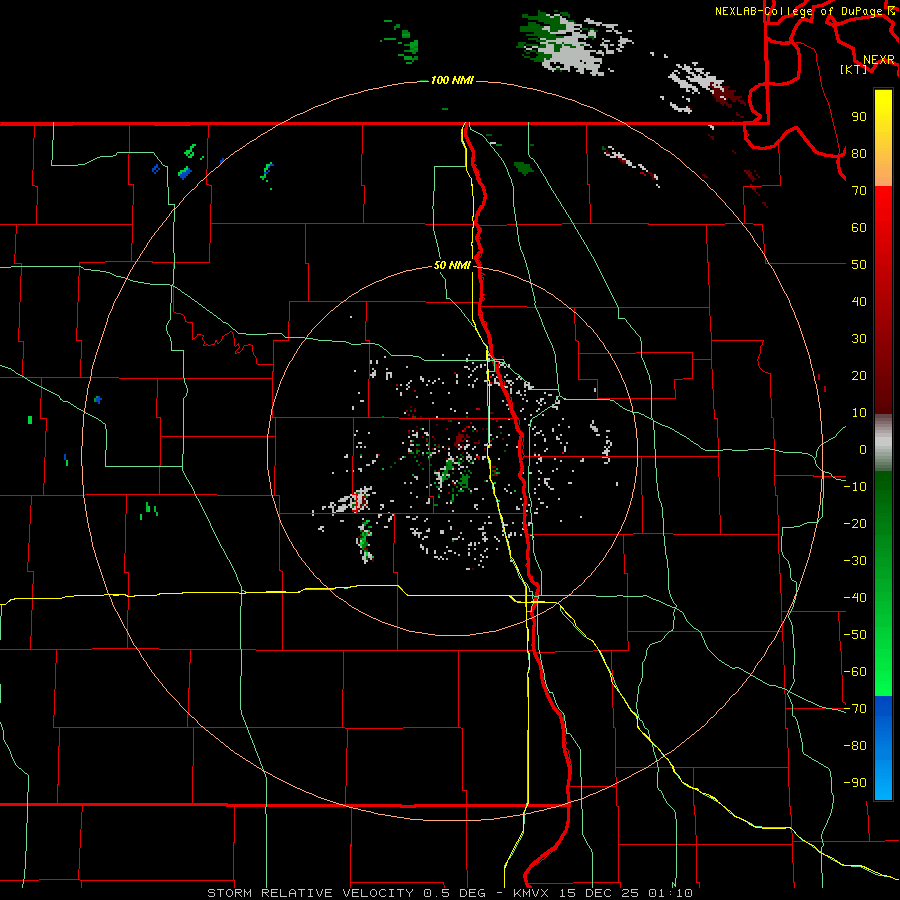Select the positive 10 knot scale label

859,413
